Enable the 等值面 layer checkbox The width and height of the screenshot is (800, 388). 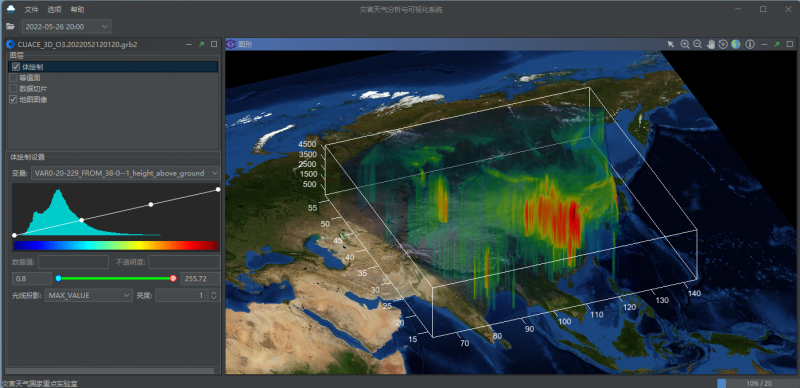(x=13, y=78)
